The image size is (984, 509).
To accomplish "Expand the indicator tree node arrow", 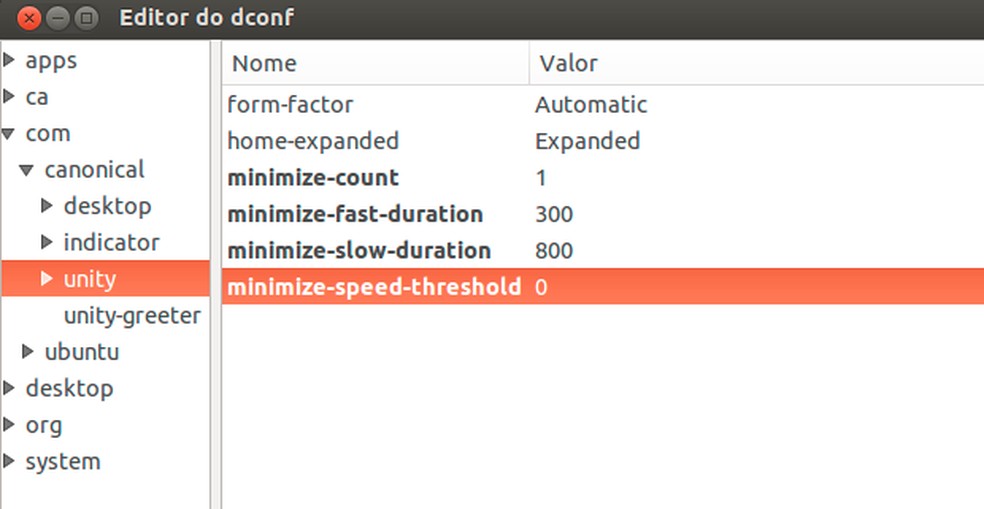I will coord(47,242).
